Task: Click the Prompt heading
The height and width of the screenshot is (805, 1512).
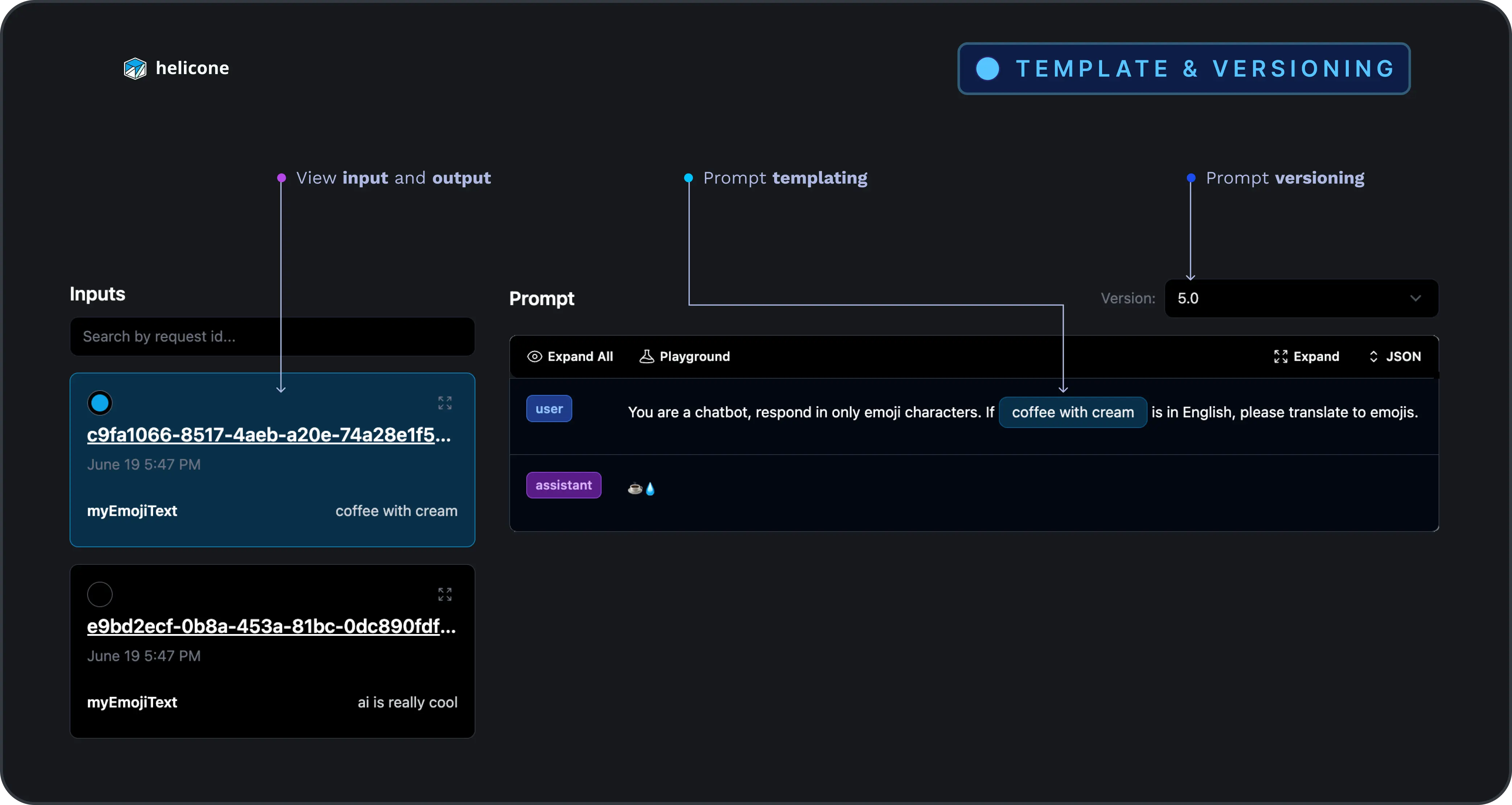Action: coord(542,298)
